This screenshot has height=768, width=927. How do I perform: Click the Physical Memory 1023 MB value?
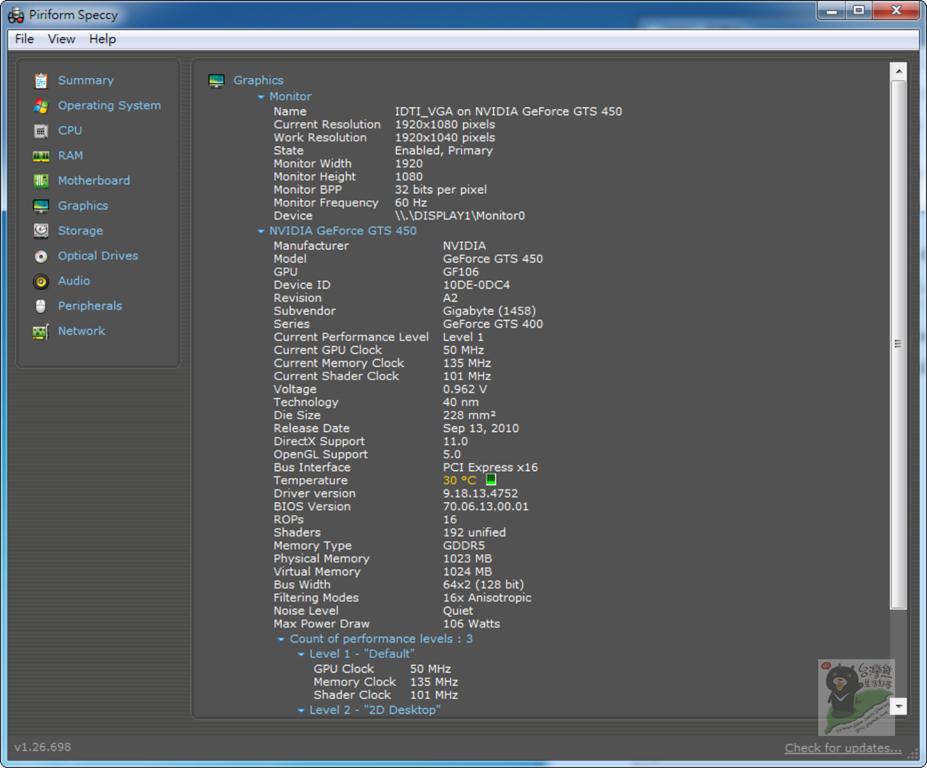coord(468,559)
